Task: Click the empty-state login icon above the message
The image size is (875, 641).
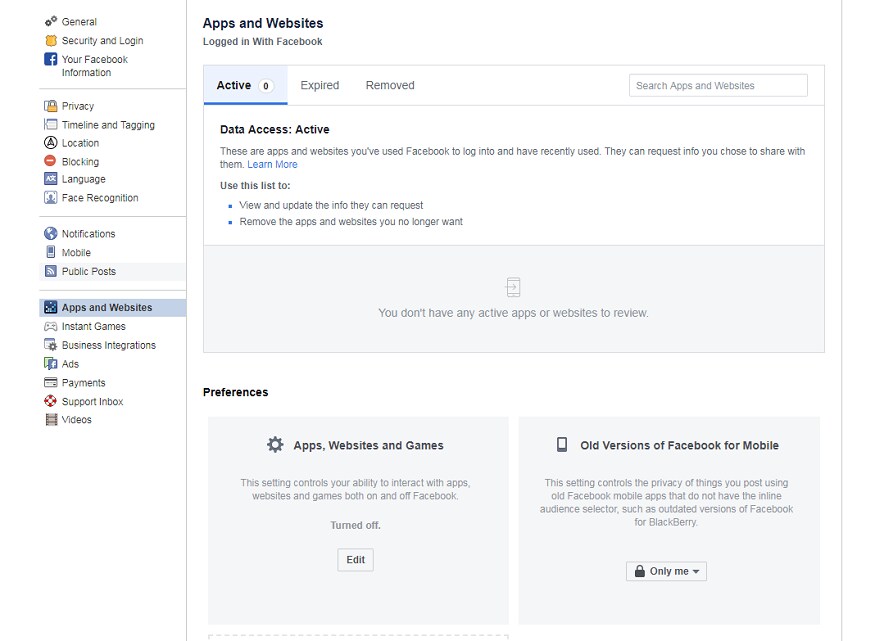Action: pyautogui.click(x=513, y=287)
